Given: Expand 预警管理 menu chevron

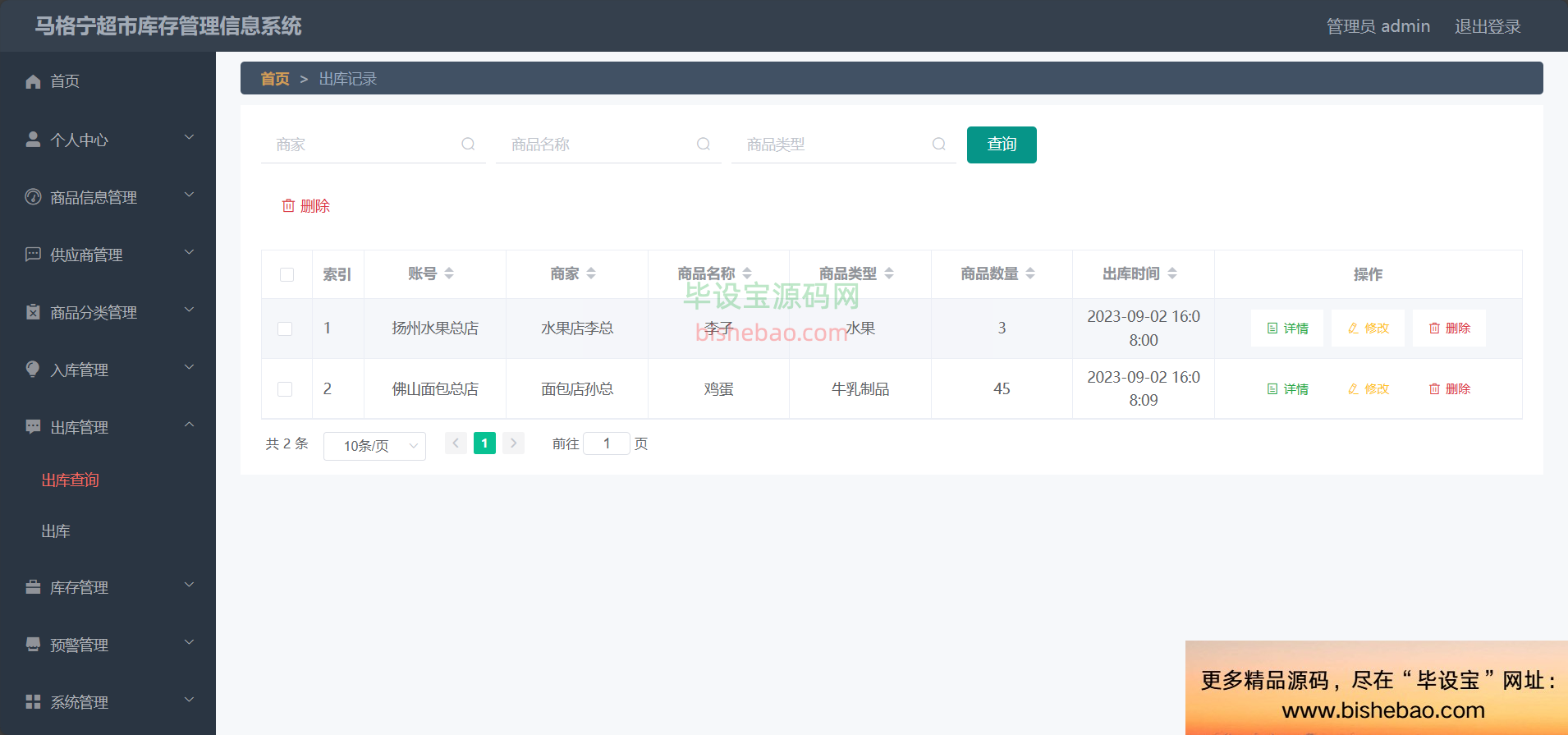Looking at the screenshot, I should coord(189,642).
